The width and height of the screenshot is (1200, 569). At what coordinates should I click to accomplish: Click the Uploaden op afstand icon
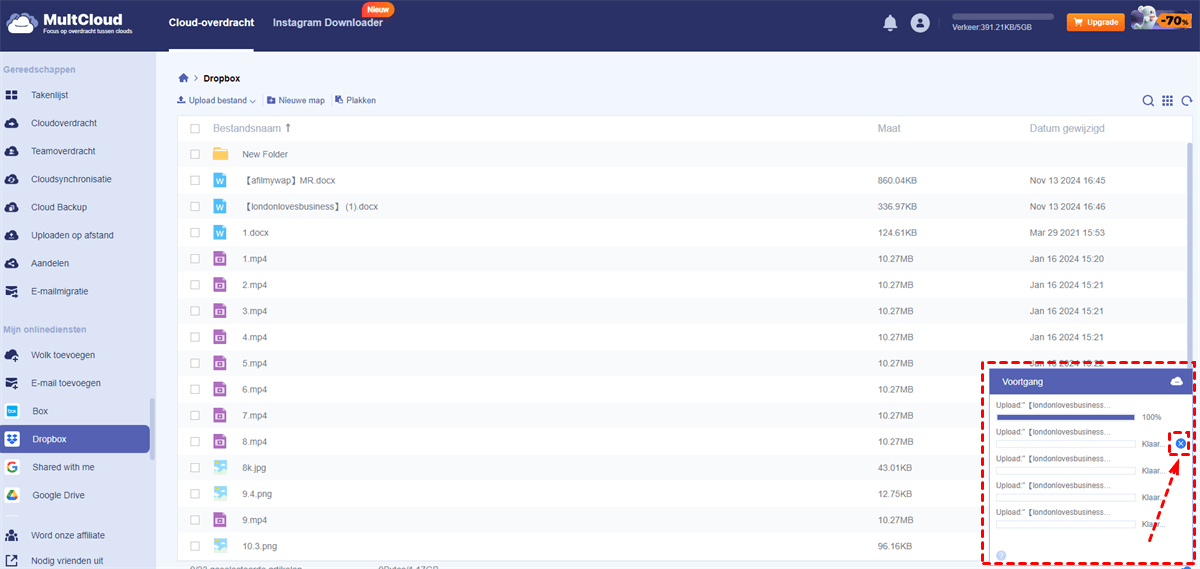click(x=12, y=235)
